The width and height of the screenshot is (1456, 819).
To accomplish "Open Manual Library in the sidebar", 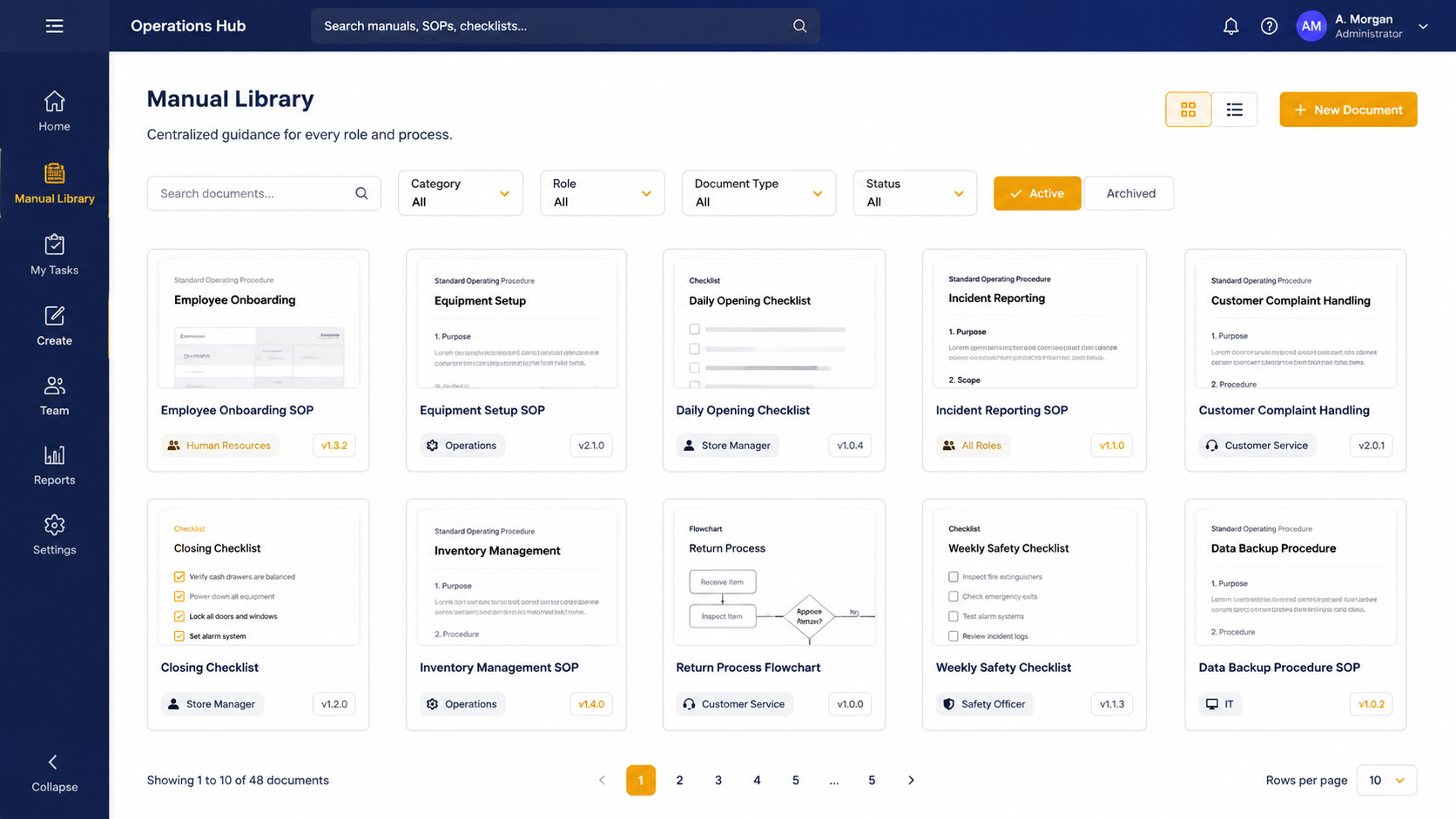I will coord(54,184).
